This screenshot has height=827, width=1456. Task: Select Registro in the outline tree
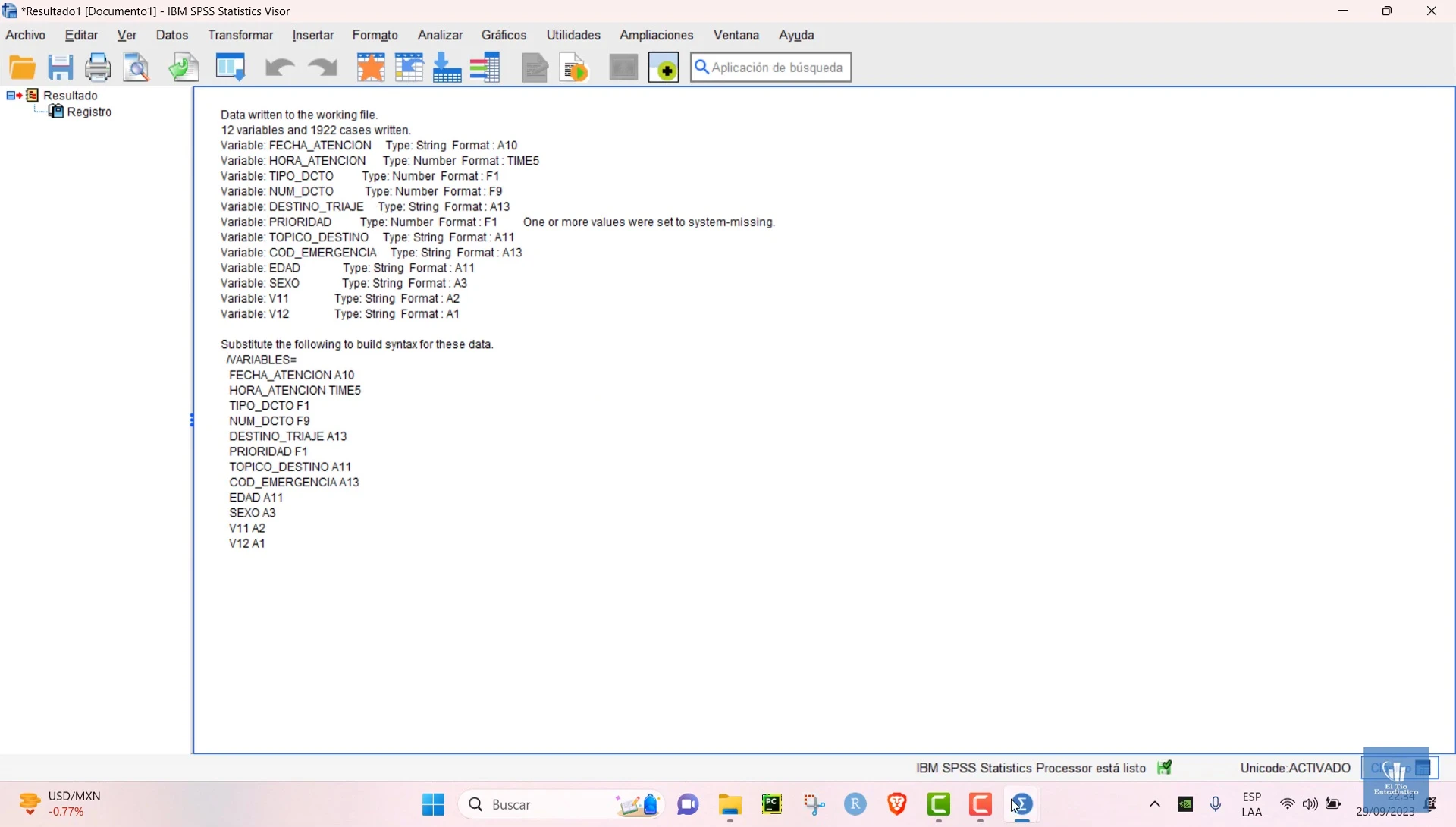89,112
